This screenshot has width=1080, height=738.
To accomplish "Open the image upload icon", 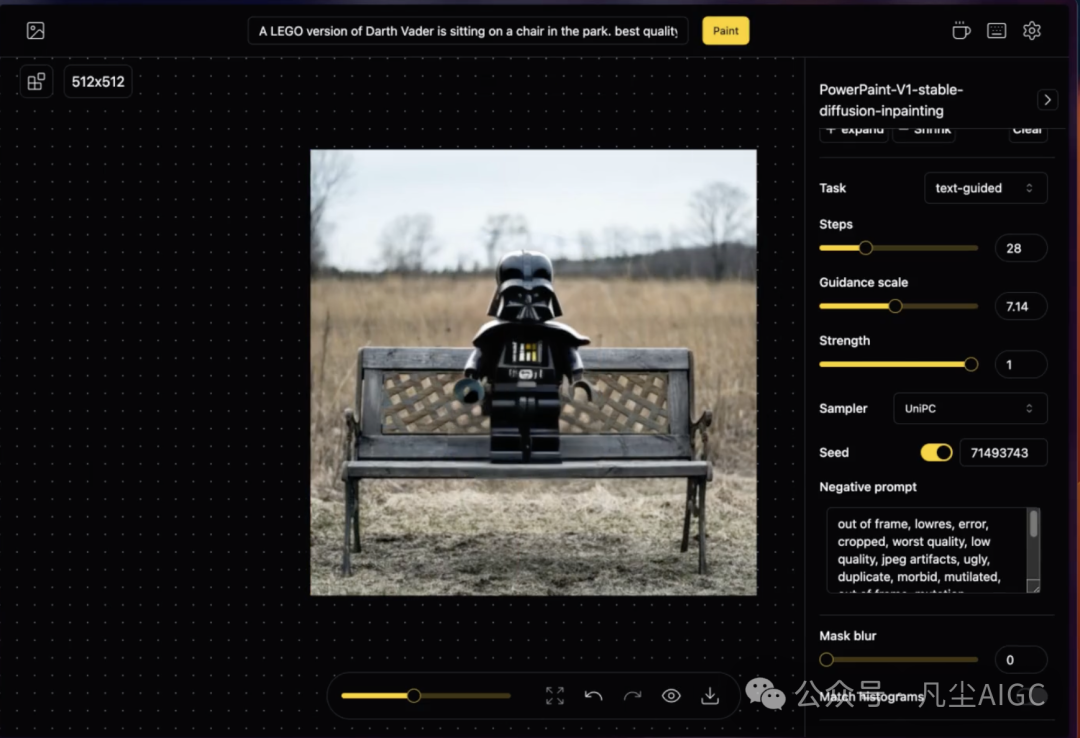I will click(35, 30).
